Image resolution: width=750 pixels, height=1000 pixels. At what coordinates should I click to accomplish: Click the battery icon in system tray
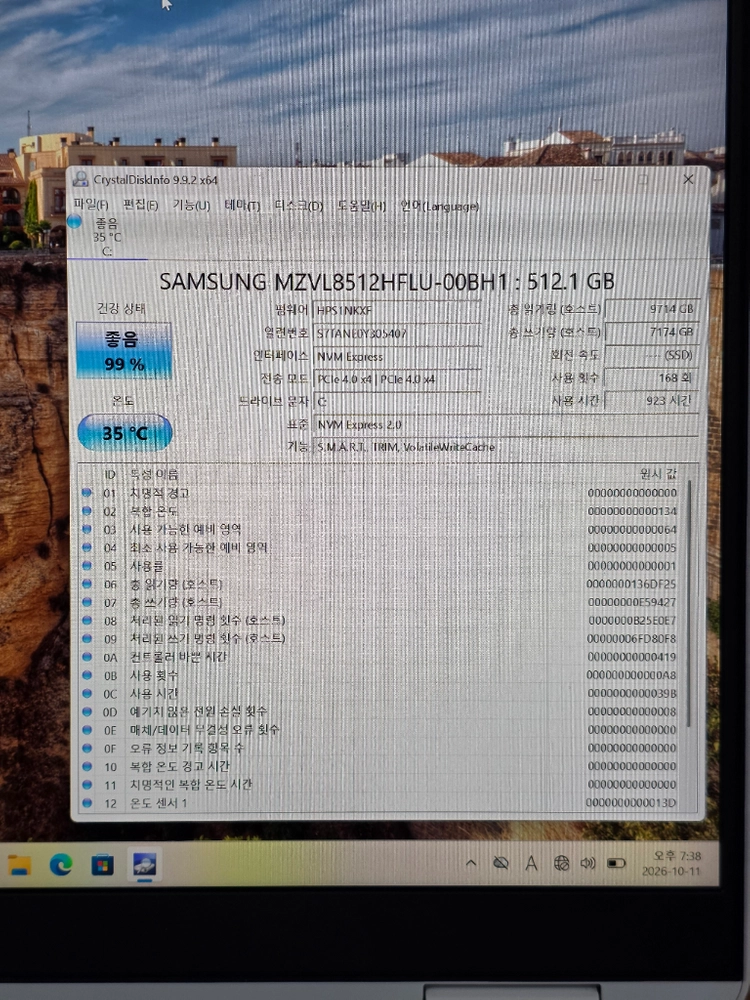pyautogui.click(x=617, y=864)
